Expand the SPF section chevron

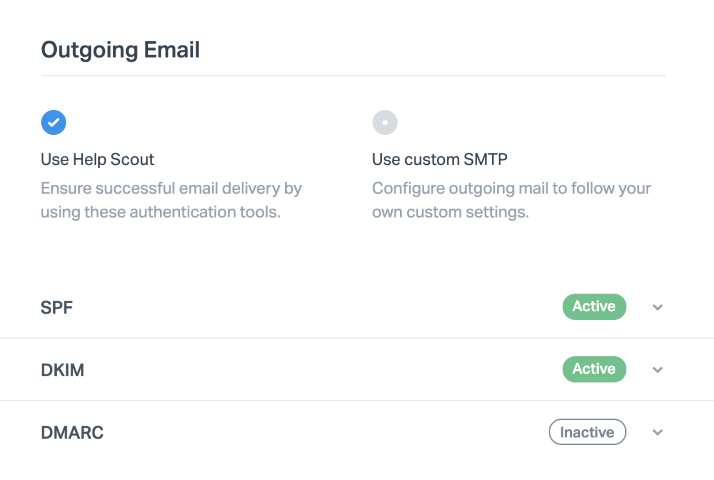tap(657, 307)
